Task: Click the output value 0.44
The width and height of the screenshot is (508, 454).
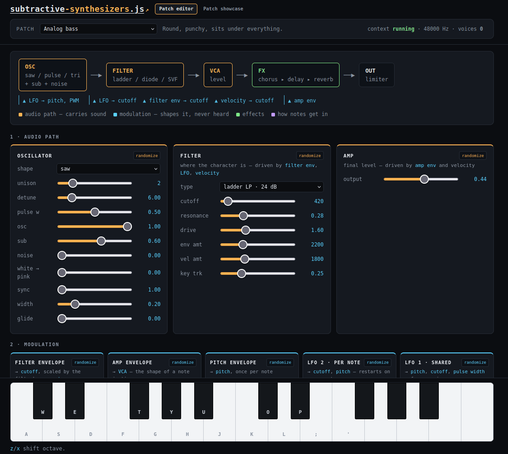Action: (480, 179)
